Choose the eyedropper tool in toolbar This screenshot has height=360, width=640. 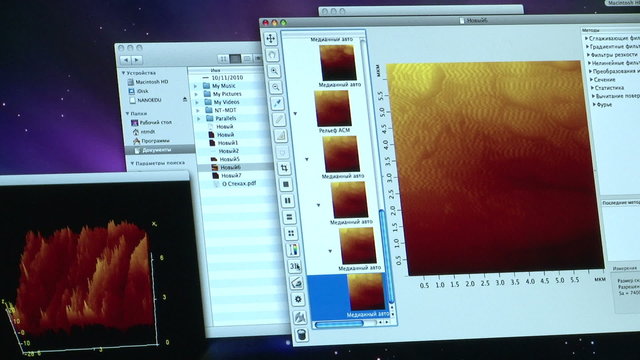click(x=278, y=103)
